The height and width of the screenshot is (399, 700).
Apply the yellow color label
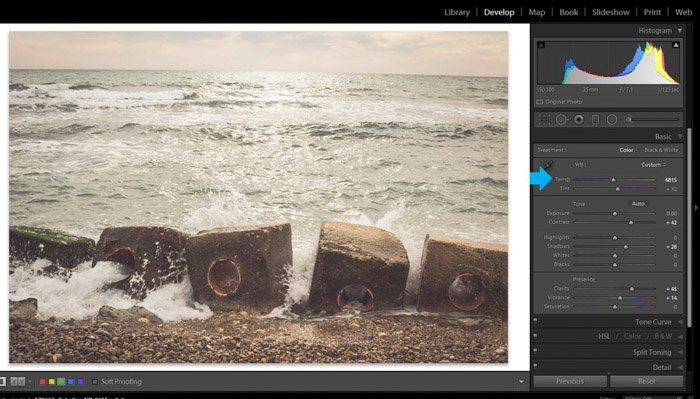coord(52,382)
